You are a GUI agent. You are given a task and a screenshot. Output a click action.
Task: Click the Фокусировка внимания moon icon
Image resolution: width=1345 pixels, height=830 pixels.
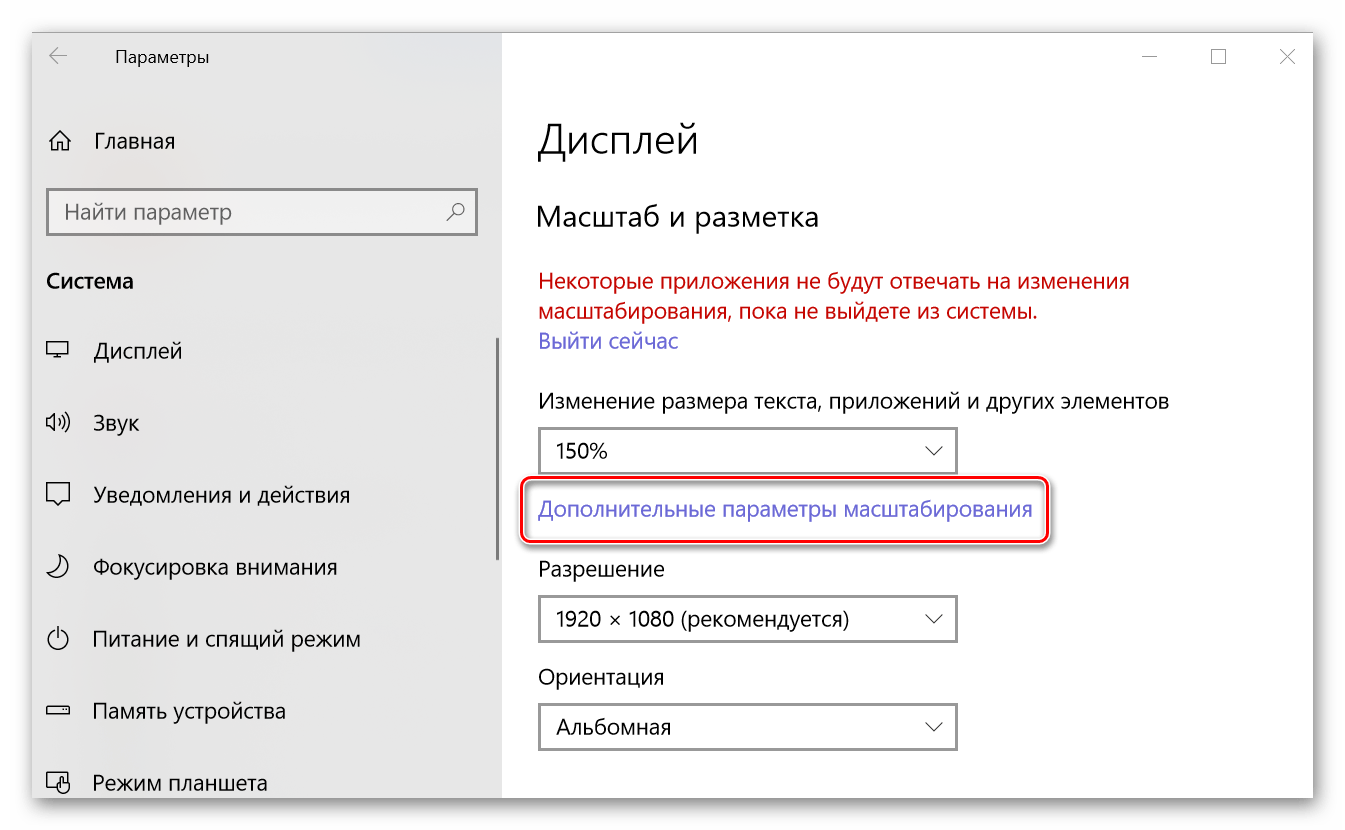[x=58, y=567]
